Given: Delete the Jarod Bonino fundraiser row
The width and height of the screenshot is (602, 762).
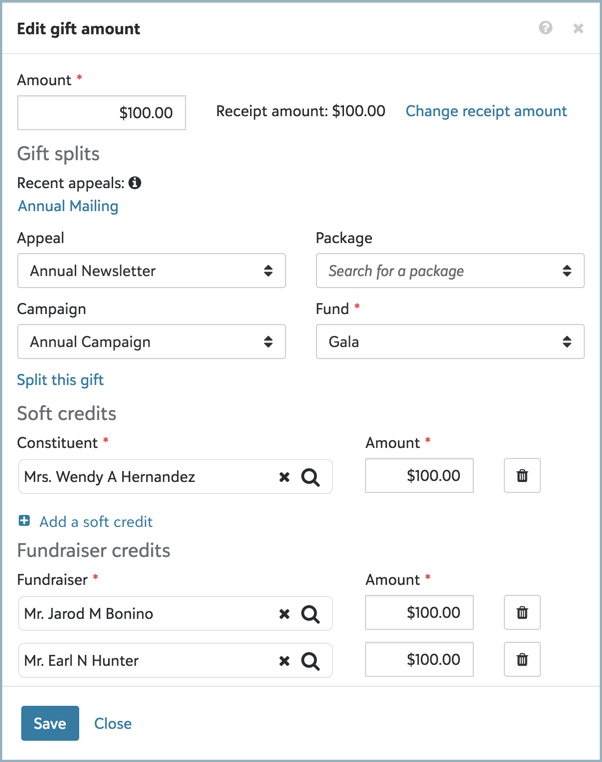Looking at the screenshot, I should click(x=522, y=613).
